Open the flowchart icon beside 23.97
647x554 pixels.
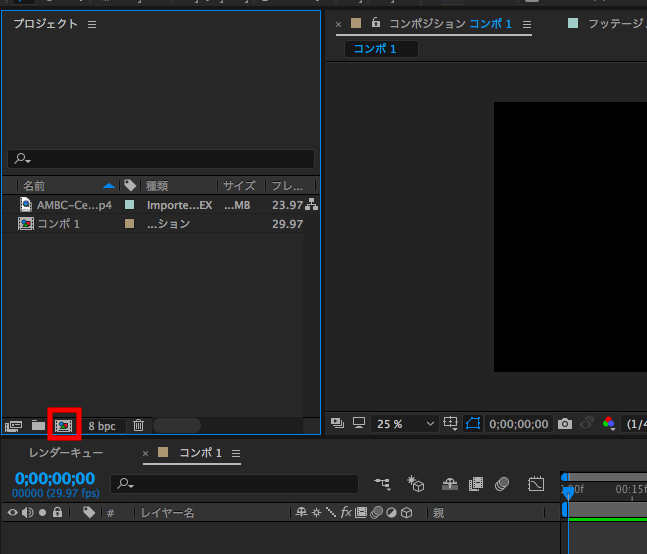tap(312, 205)
